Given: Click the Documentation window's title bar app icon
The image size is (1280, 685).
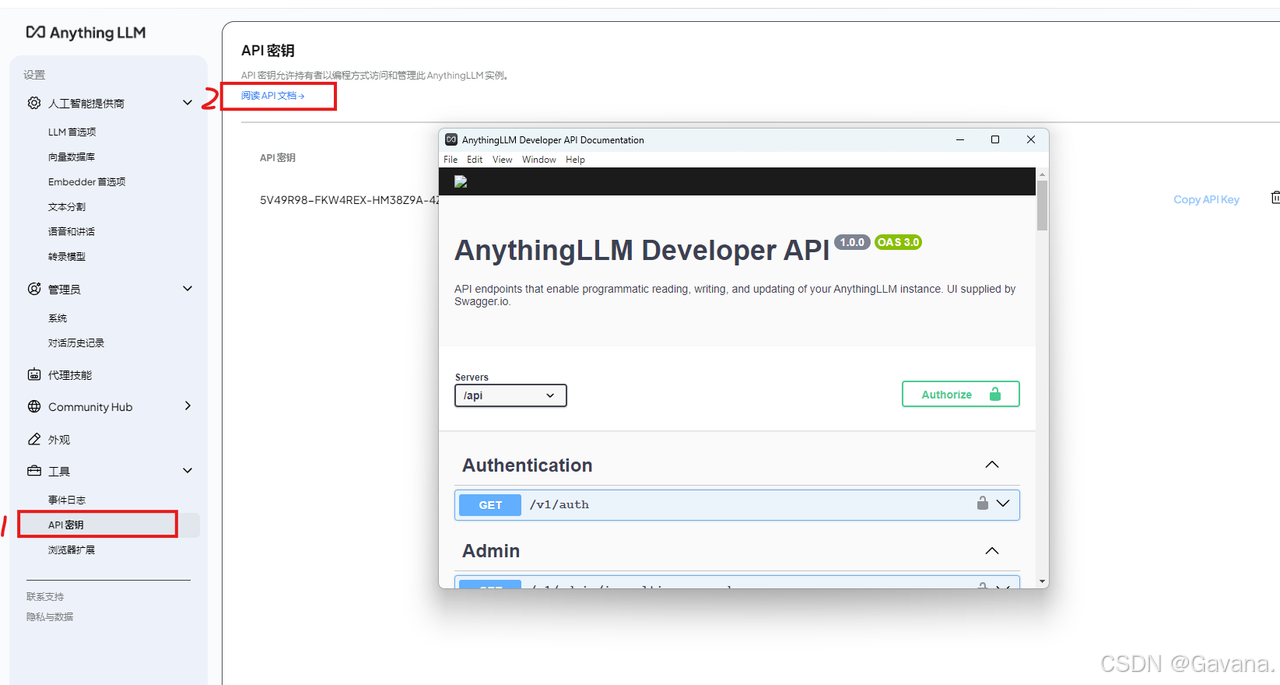Looking at the screenshot, I should (452, 140).
